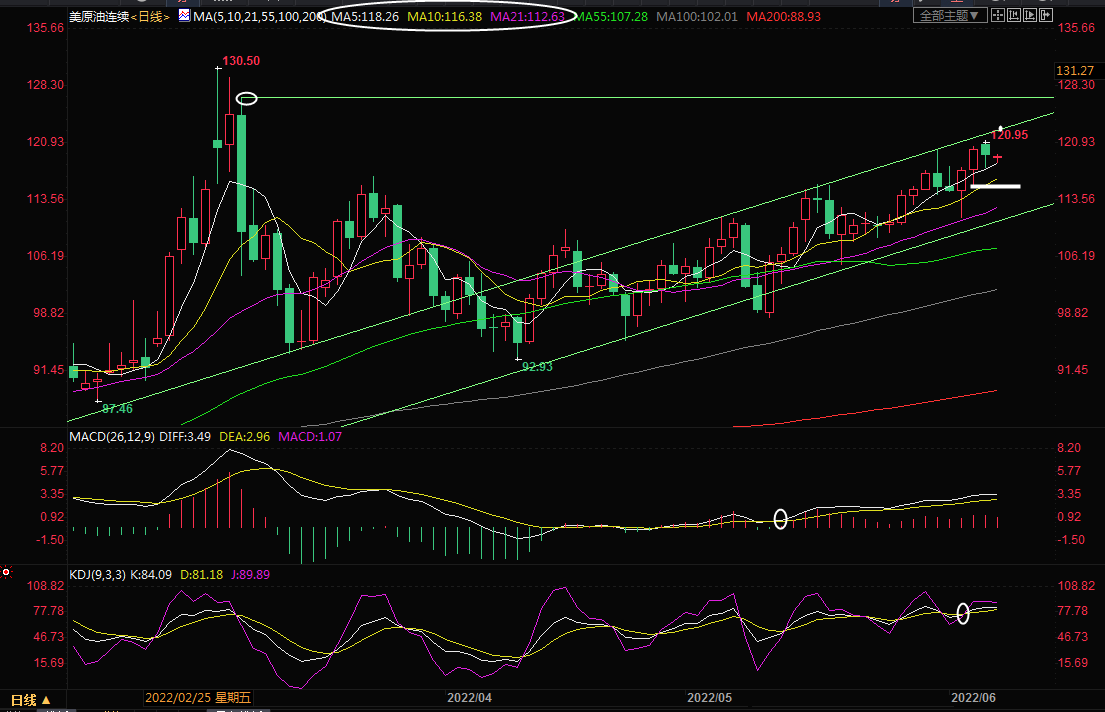
Task: Click the 92.93 low price label
Action: pyautogui.click(x=537, y=367)
